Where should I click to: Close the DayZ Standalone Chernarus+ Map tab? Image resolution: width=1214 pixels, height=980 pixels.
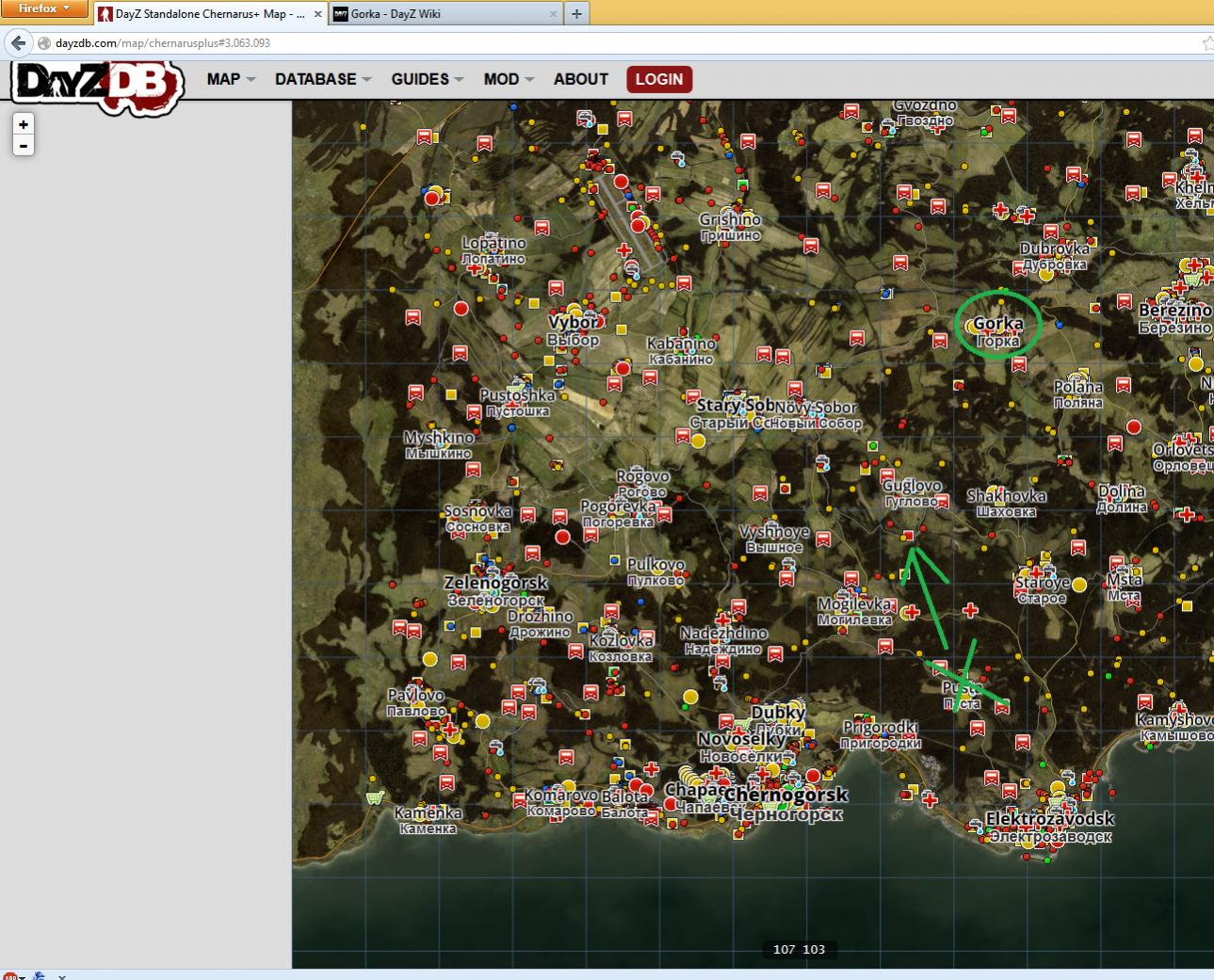[317, 14]
